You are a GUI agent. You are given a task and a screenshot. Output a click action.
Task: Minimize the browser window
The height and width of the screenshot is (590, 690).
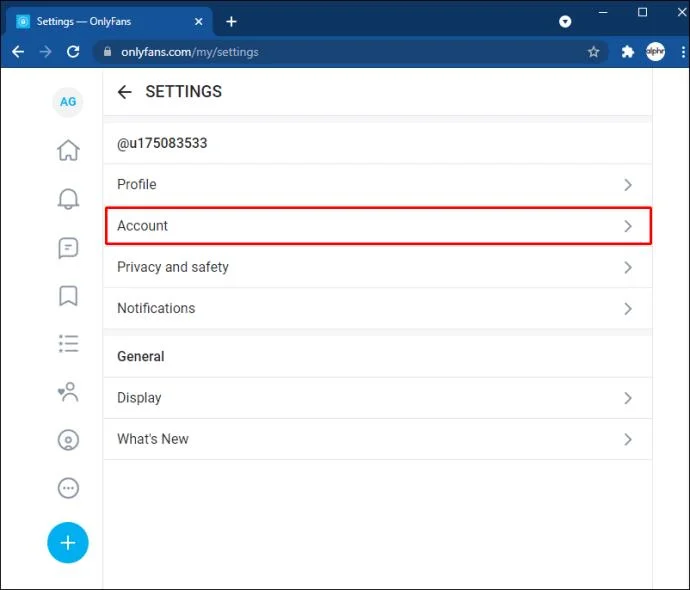[x=603, y=12]
